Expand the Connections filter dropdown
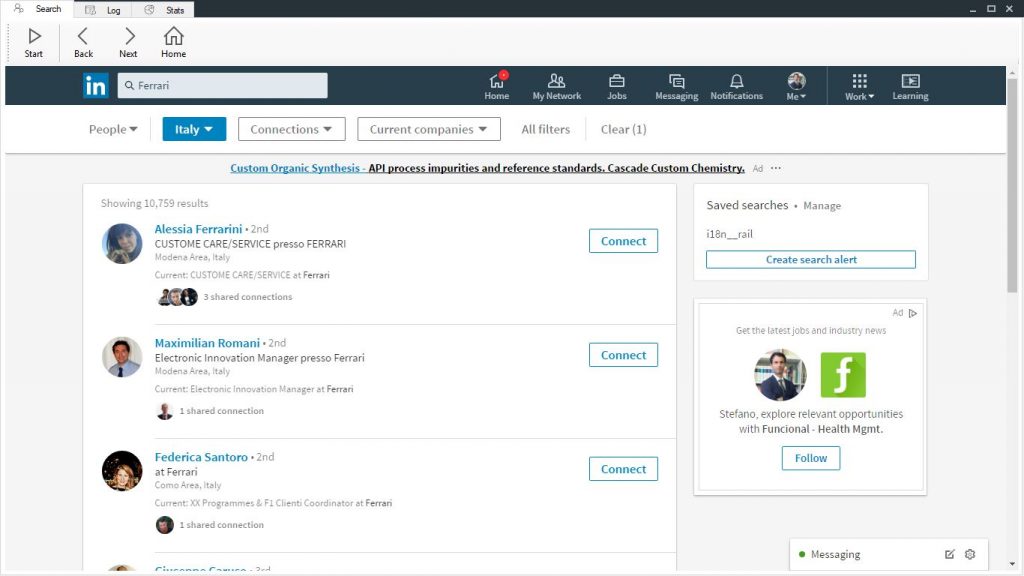The image size is (1024, 576). pyautogui.click(x=291, y=129)
